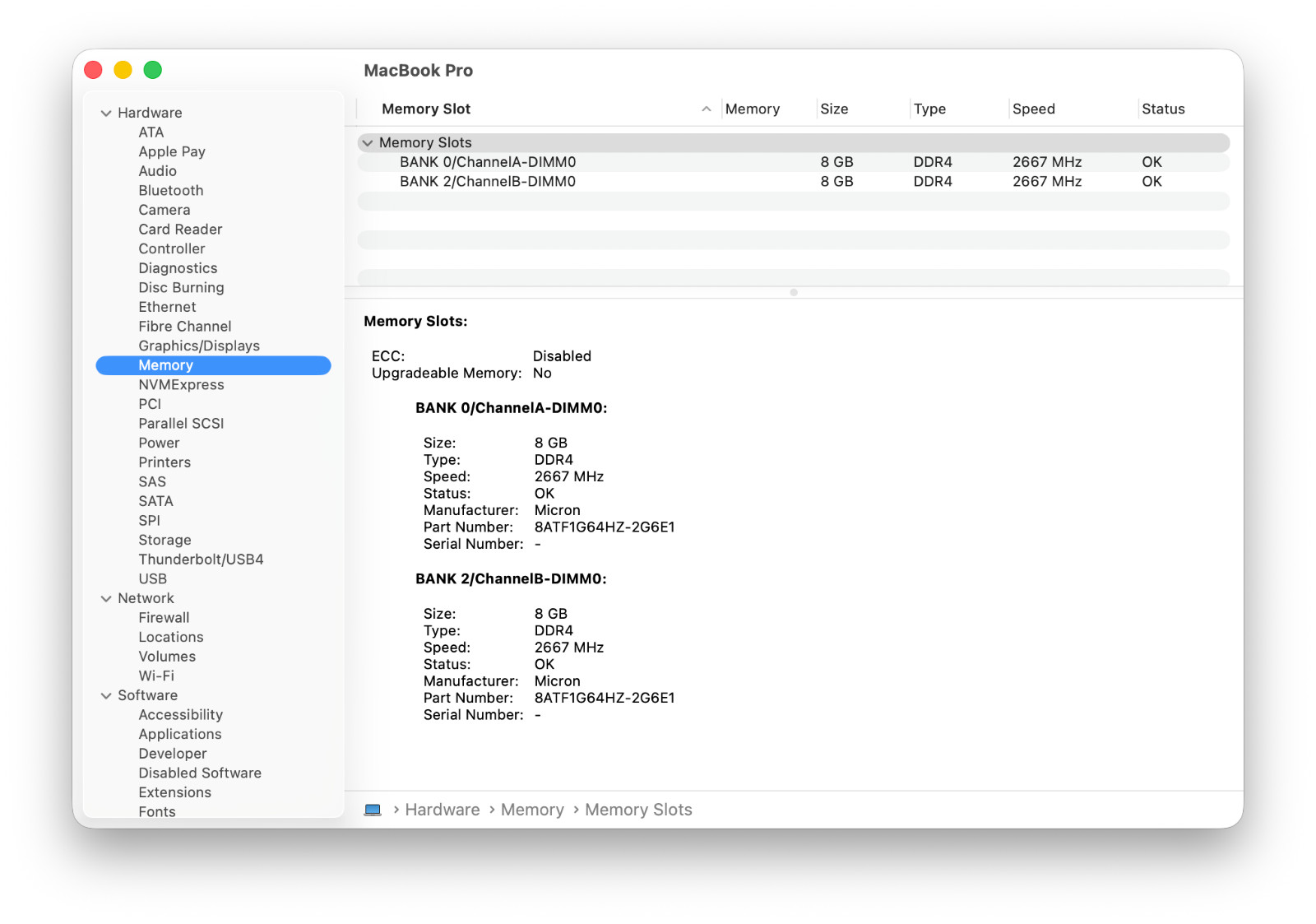Click the green full-screen window button
The height and width of the screenshot is (924, 1316).
coord(152,70)
